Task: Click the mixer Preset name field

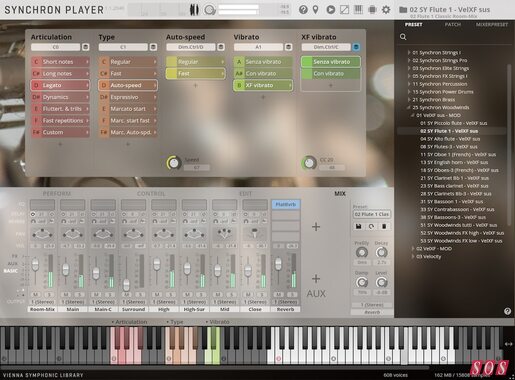Action: 372,214
